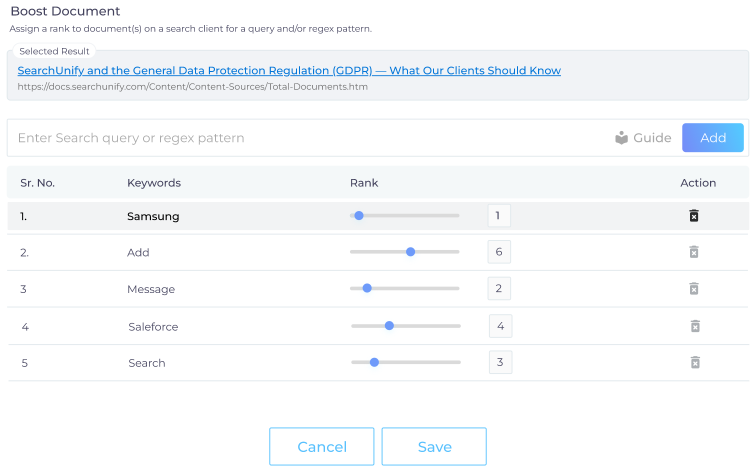The image size is (754, 470).
Task: Click the Saleforce rank slider handle
Action: [x=389, y=326]
